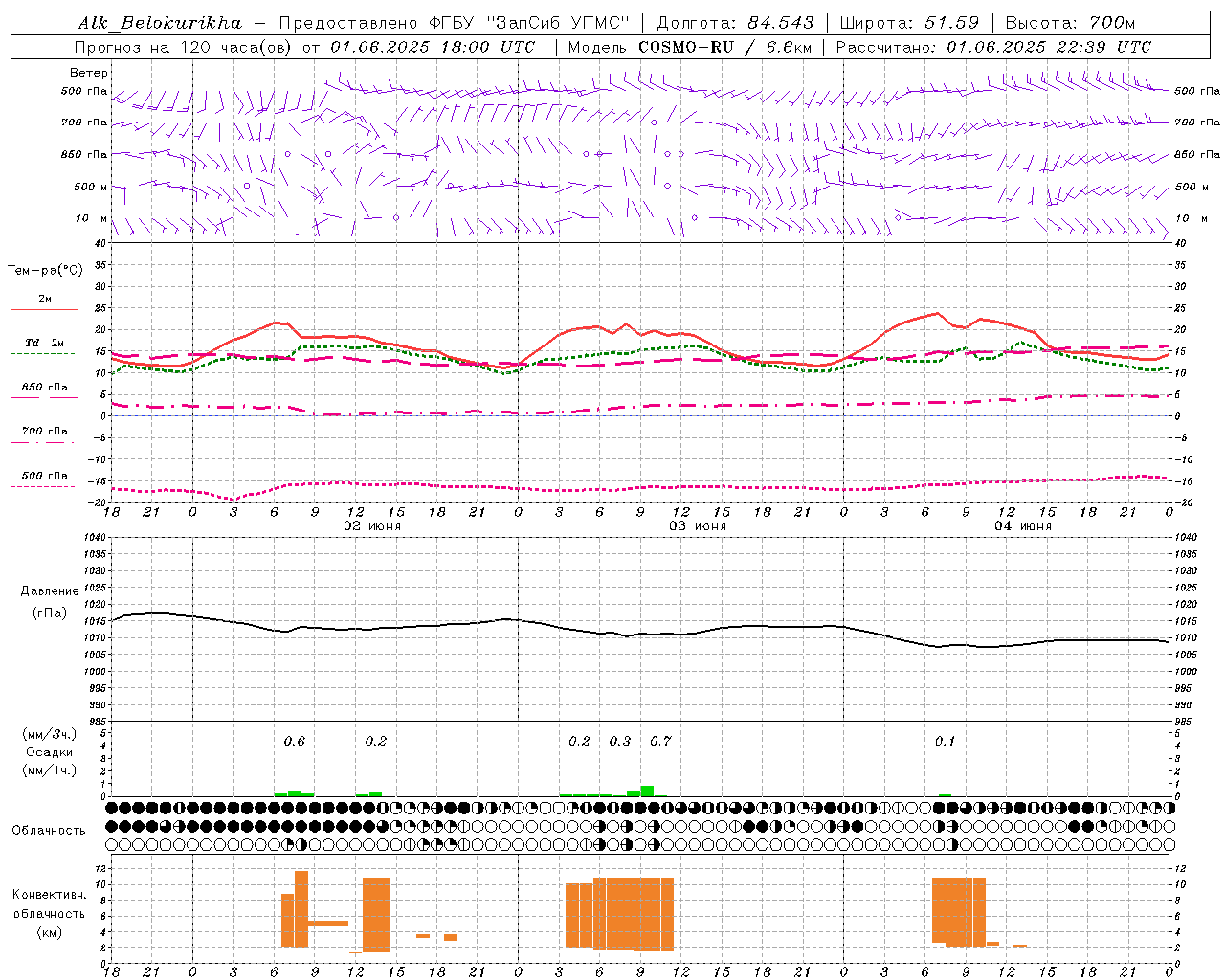Click the Долгота: 84.543 header value

[735, 23]
